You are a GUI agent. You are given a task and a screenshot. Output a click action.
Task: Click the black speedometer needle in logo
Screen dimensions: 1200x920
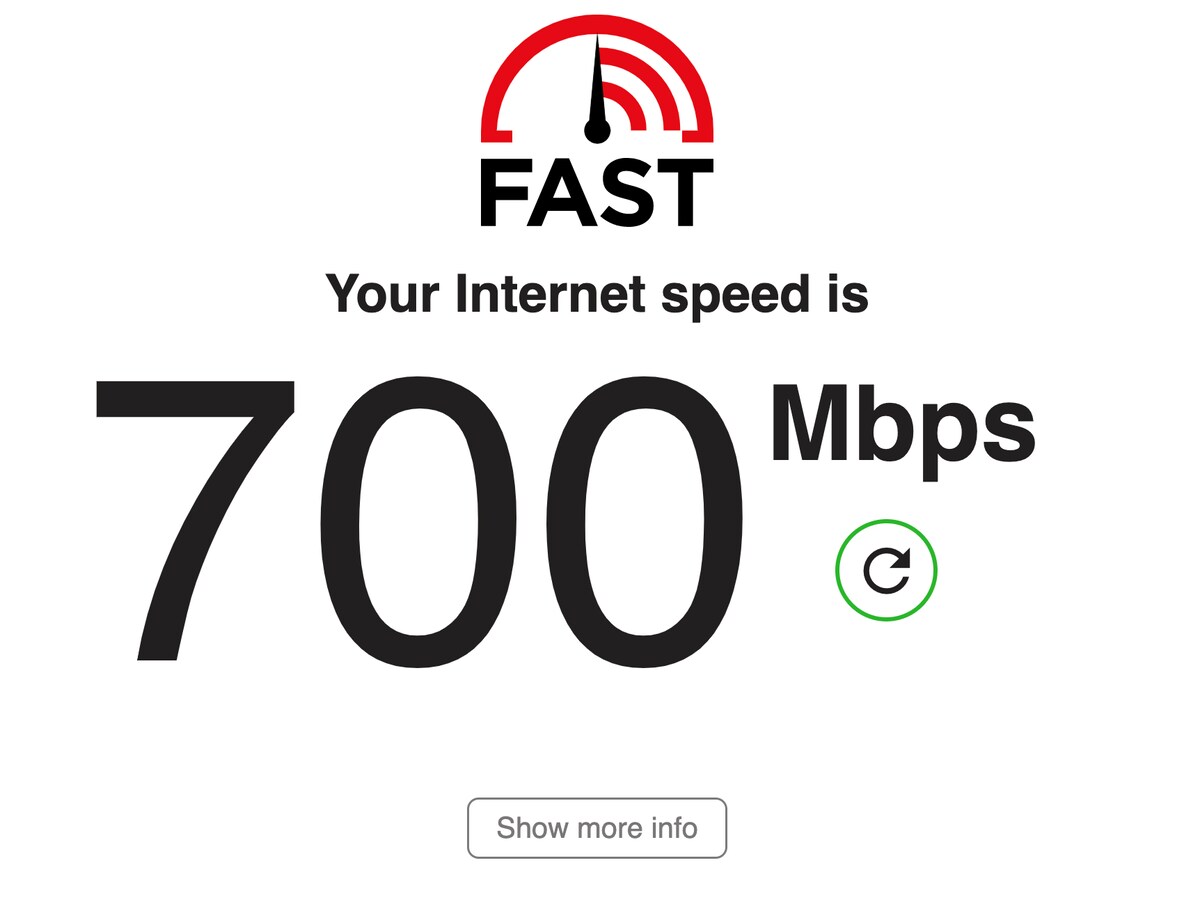[597, 85]
